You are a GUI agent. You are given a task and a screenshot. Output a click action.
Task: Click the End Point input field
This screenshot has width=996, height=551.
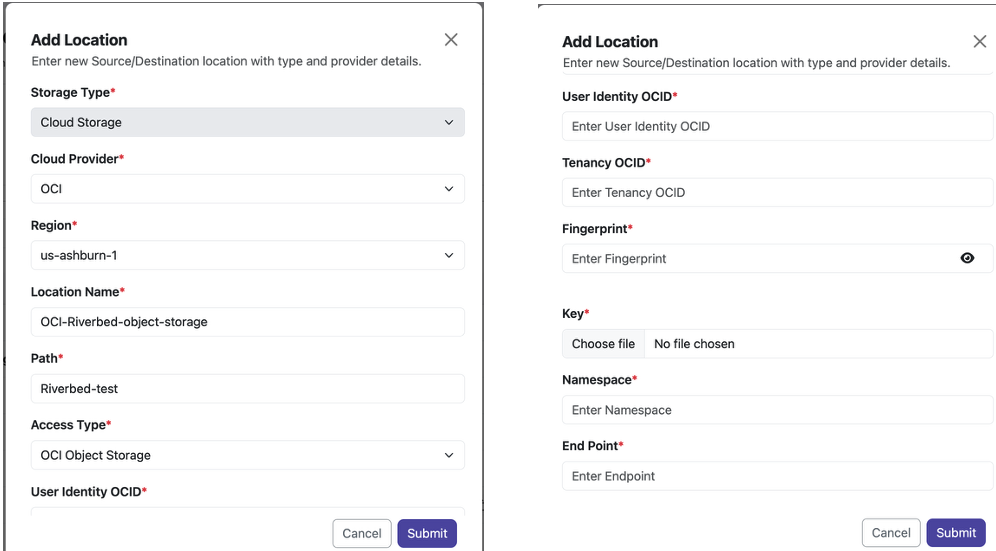(x=777, y=476)
